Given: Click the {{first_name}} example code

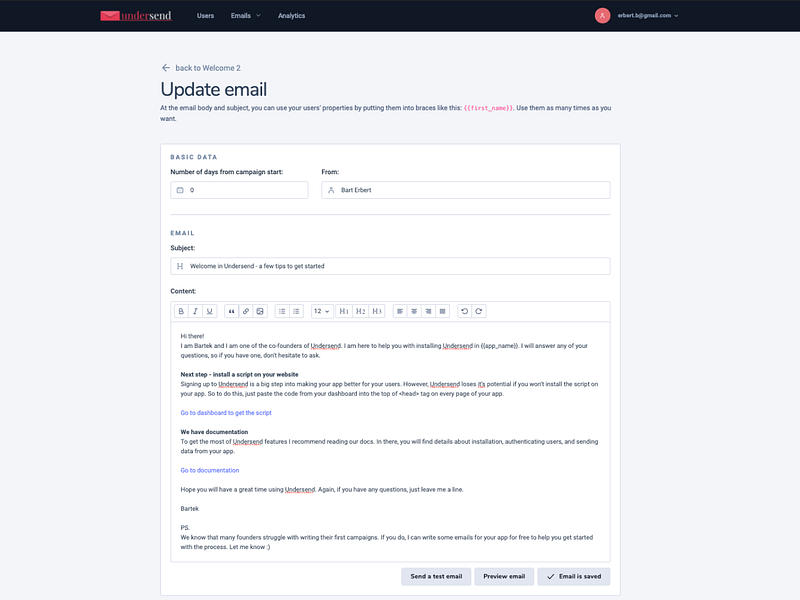Looking at the screenshot, I should [488, 108].
